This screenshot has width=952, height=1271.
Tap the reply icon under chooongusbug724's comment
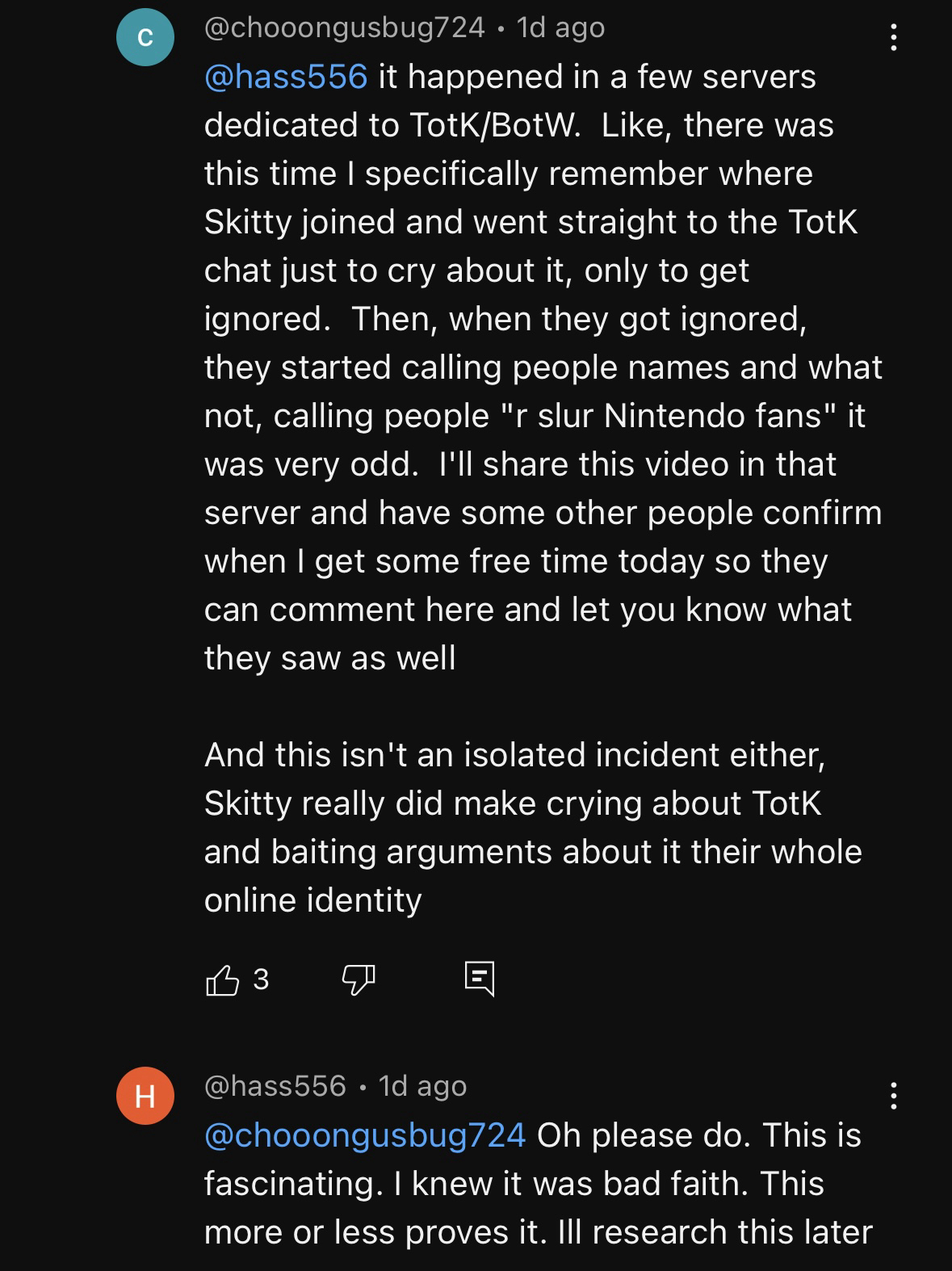480,979
